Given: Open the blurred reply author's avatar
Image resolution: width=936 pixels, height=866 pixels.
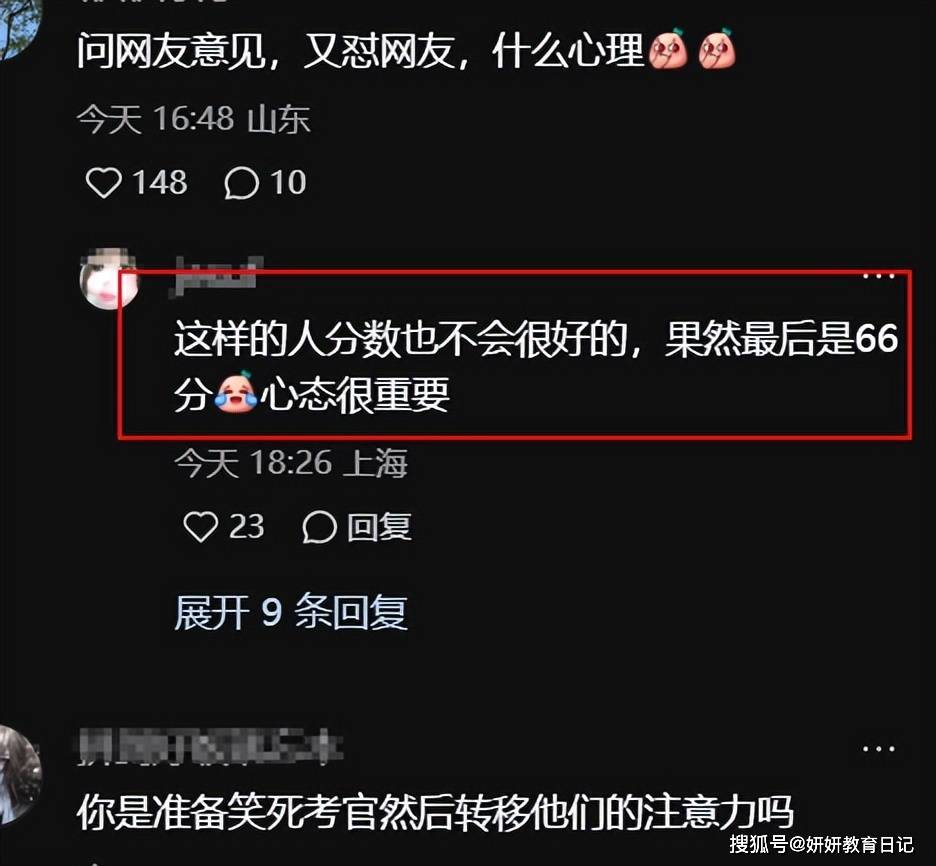Looking at the screenshot, I should 109,279.
